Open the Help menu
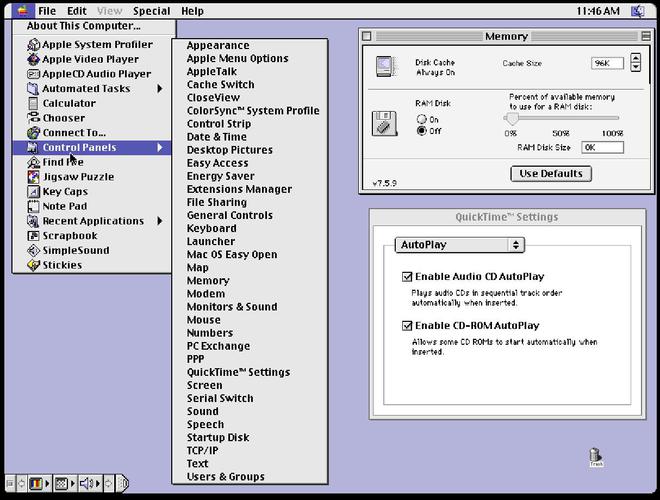The image size is (660, 500). pyautogui.click(x=192, y=11)
